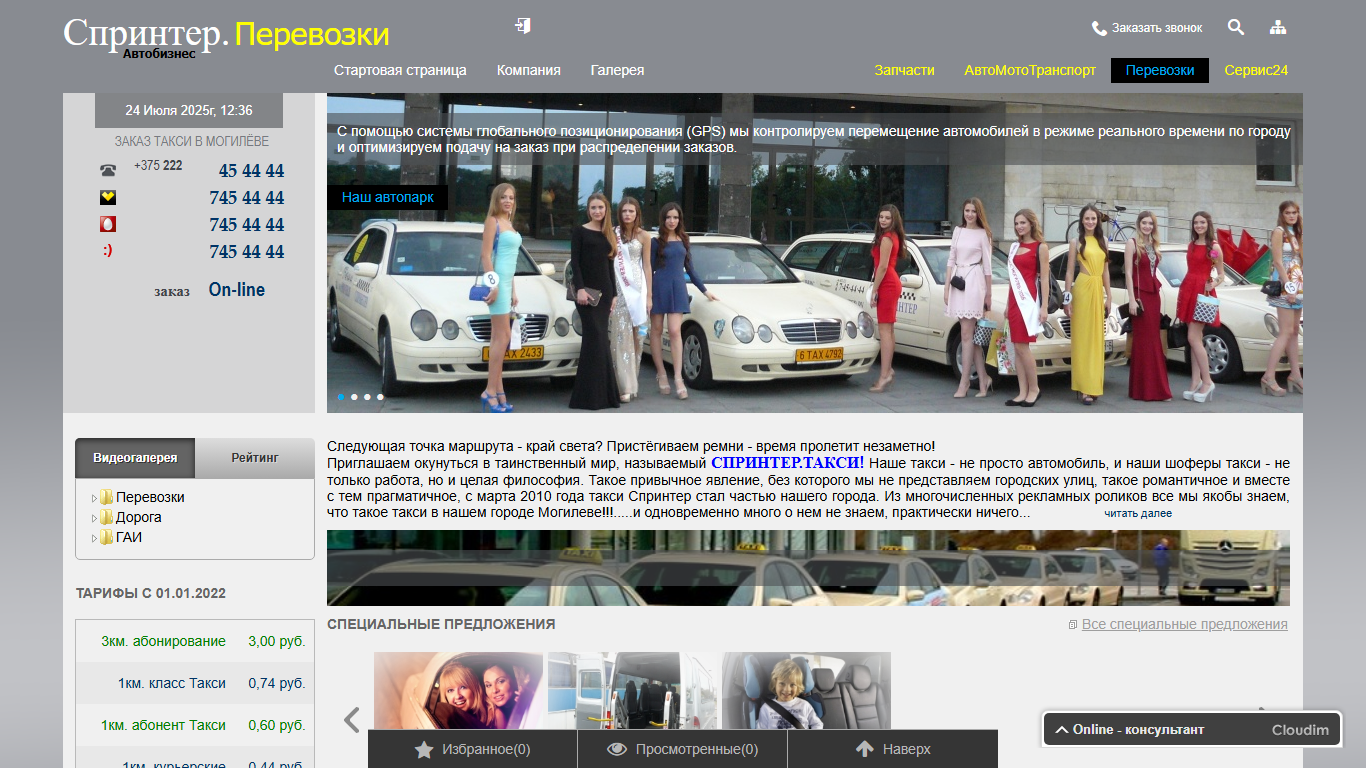Click the date 24 Июля 2025г, 12:36
This screenshot has width=1366, height=768.
click(x=189, y=110)
